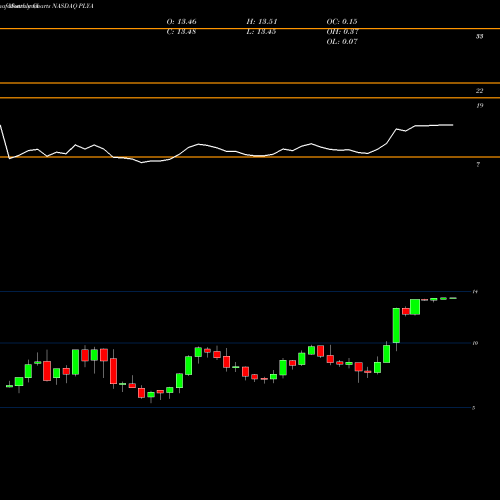500x500 pixels.
Task: Select the close price C: 13.48
Action: pos(181,32)
